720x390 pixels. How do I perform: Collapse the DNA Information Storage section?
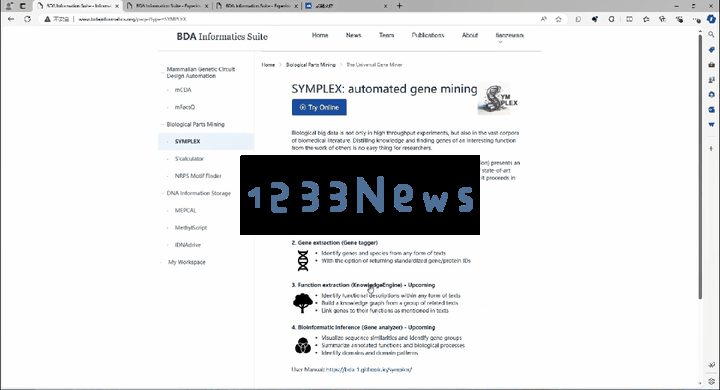tap(163, 193)
